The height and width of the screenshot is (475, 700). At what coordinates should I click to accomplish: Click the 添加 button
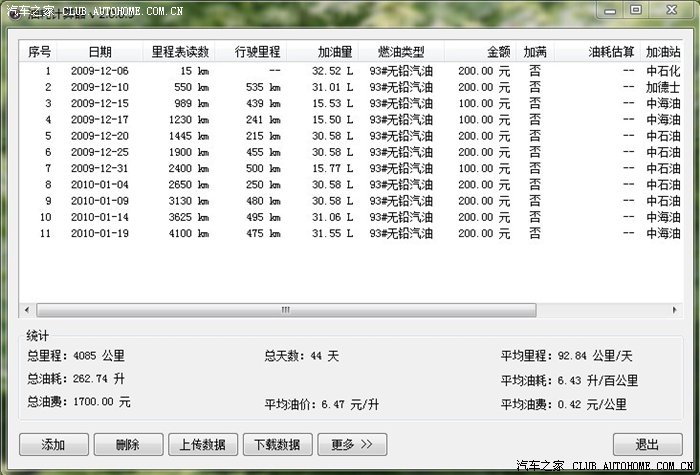[x=53, y=444]
